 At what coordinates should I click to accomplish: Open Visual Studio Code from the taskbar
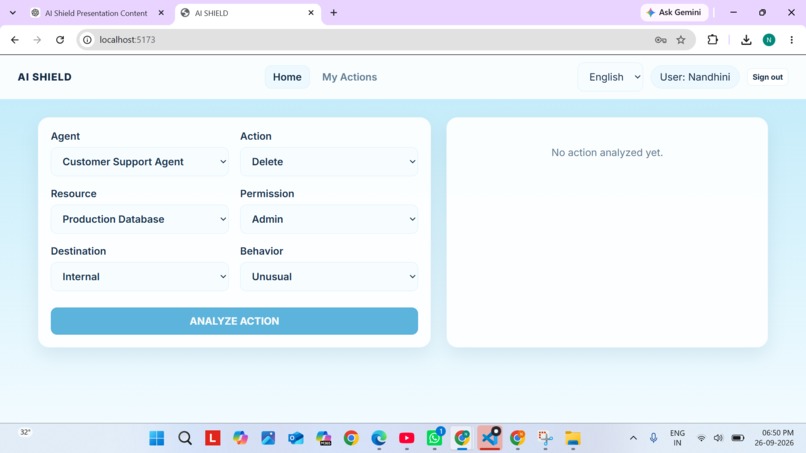click(x=489, y=438)
